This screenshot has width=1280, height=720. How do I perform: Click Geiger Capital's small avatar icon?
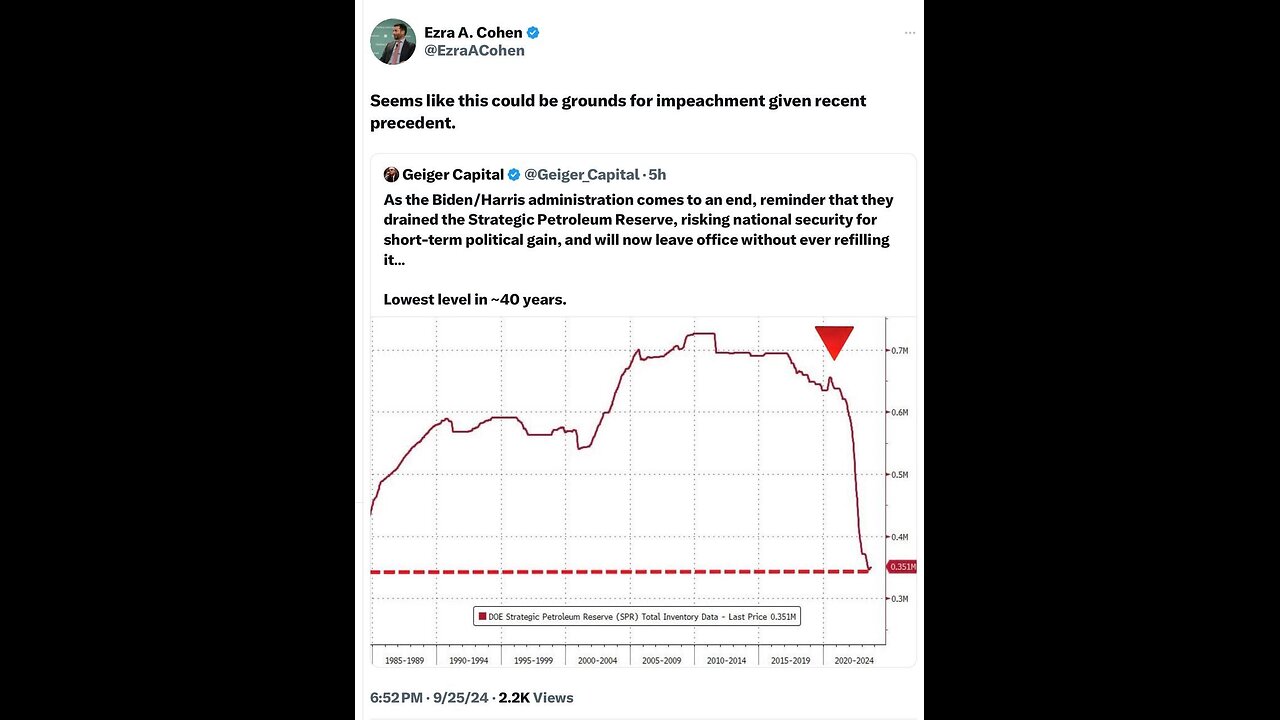click(x=391, y=175)
